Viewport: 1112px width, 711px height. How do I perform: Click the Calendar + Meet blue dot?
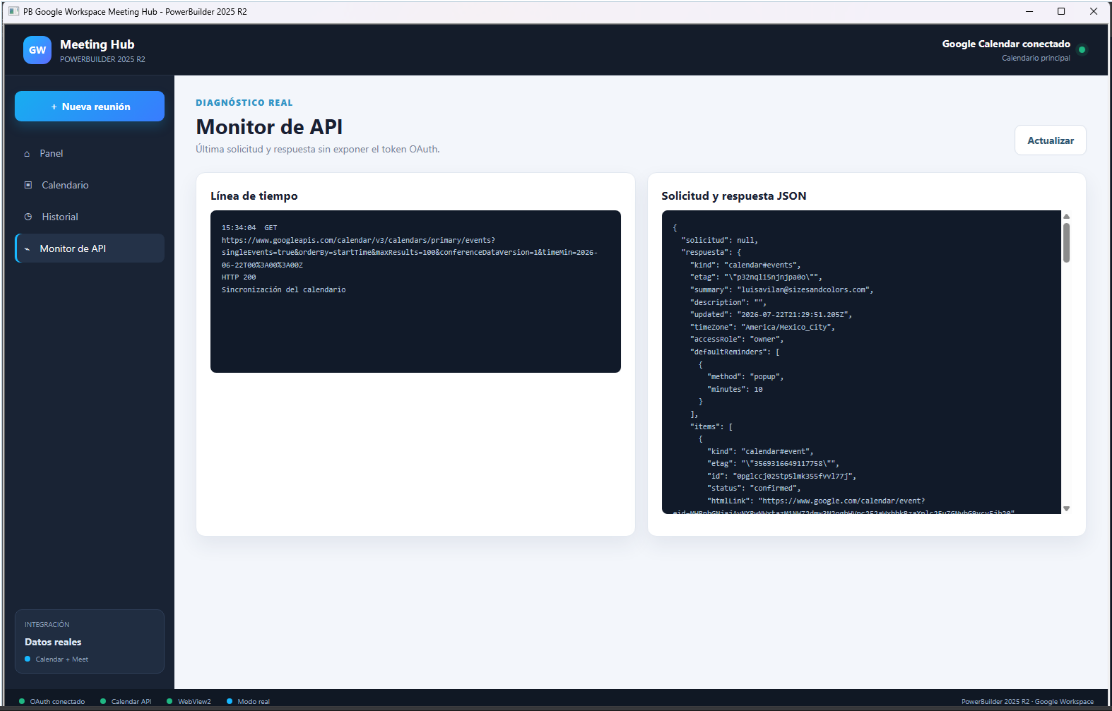coord(28,659)
